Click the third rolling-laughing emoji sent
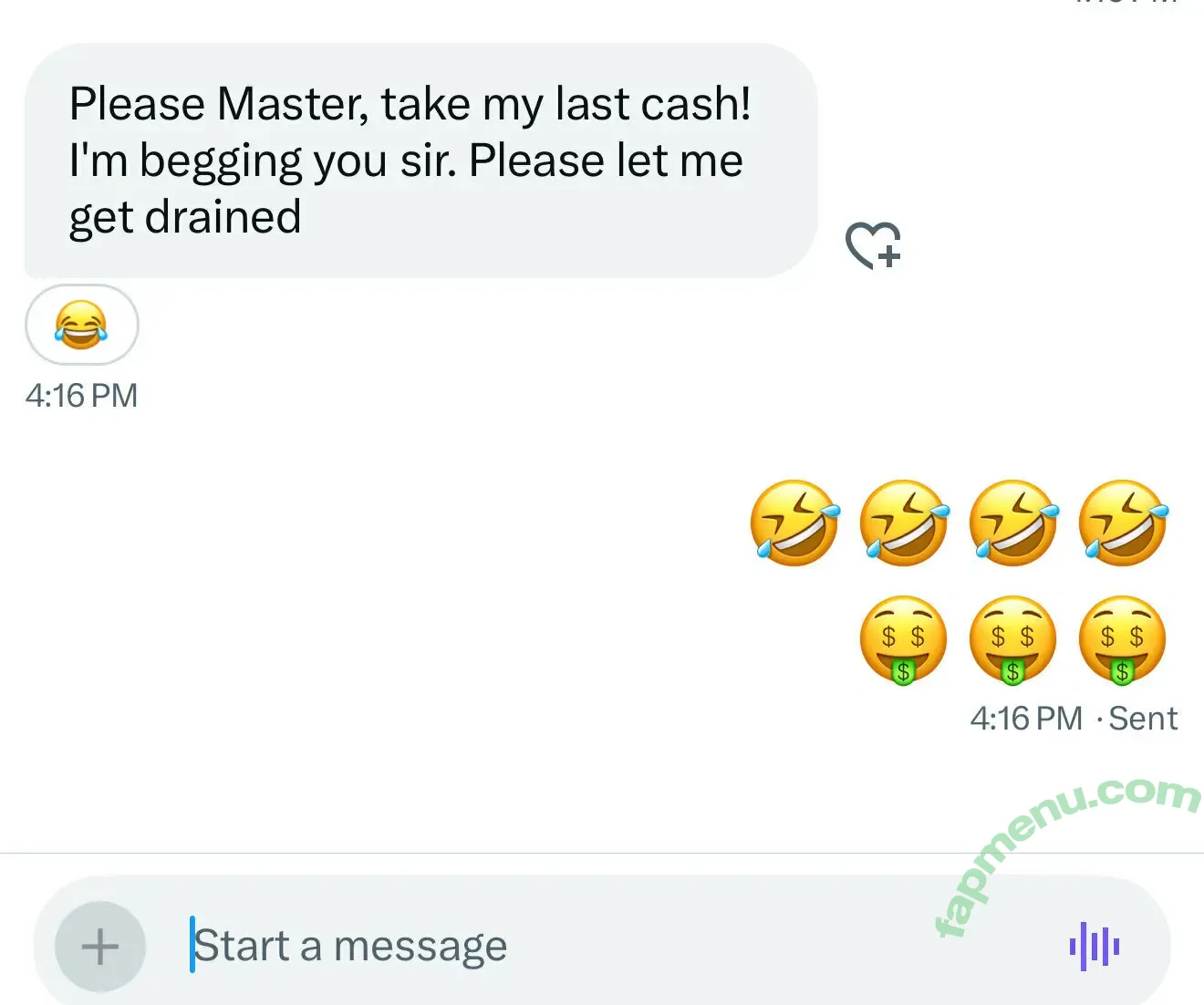The height and width of the screenshot is (1005, 1204). point(1013,523)
